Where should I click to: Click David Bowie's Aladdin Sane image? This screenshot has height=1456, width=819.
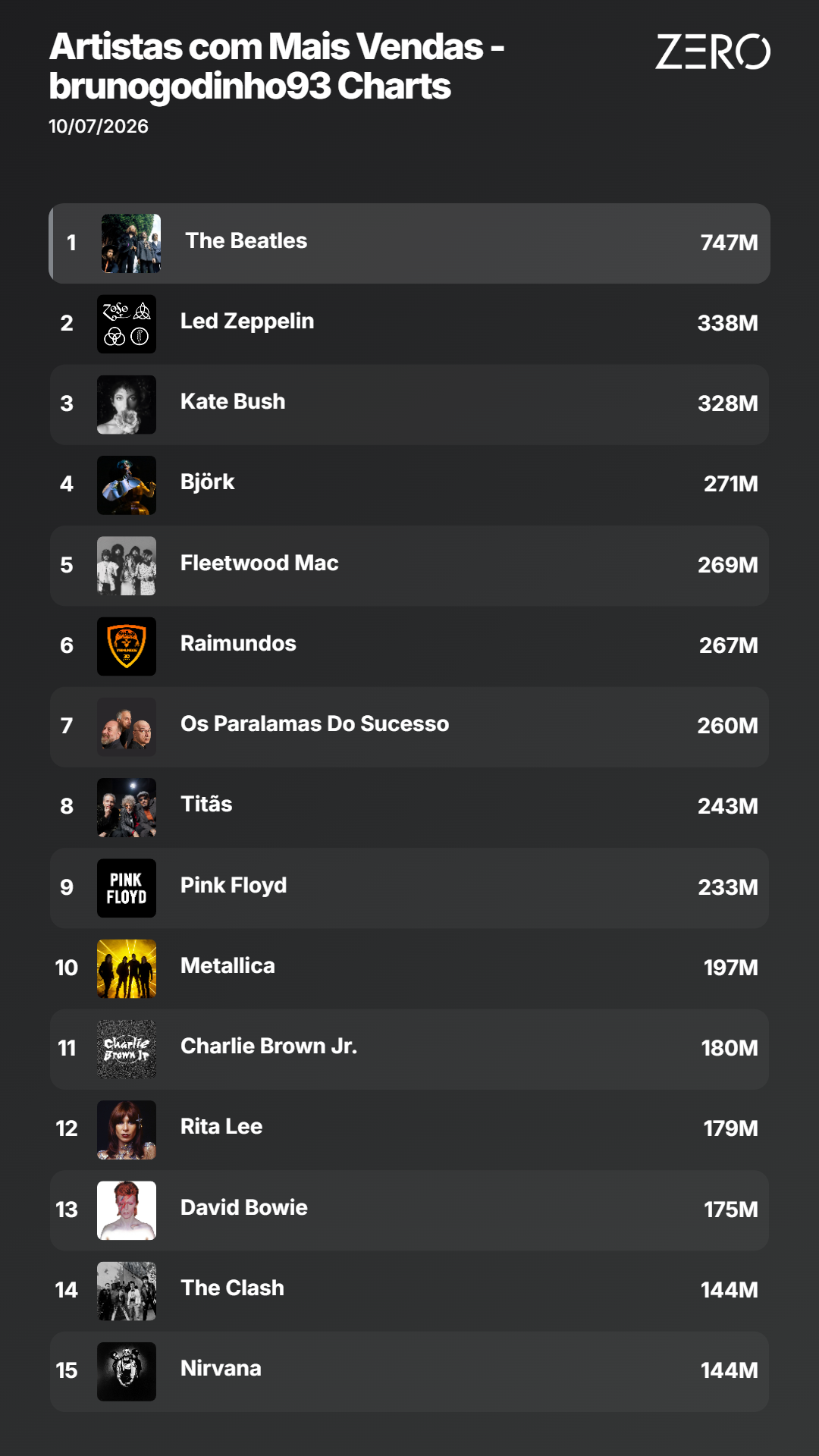(x=127, y=1210)
